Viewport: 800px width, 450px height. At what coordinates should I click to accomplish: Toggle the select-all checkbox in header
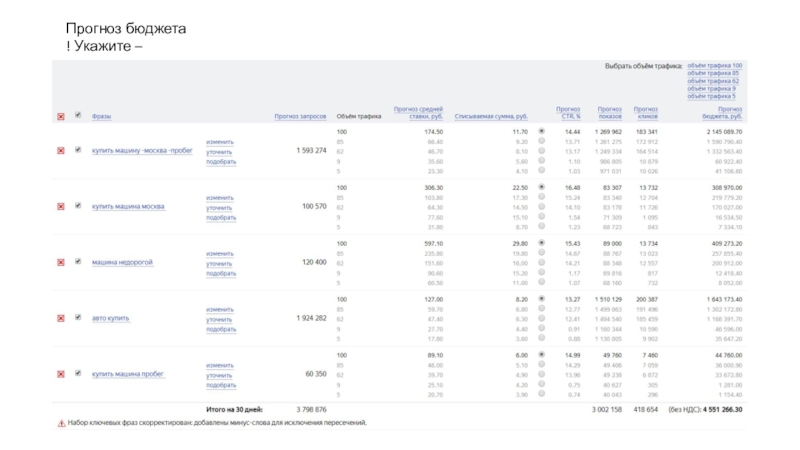(x=78, y=116)
